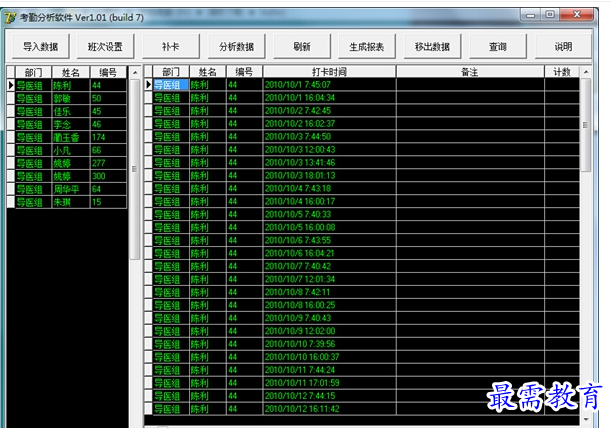Click the 补卡 button
The image size is (611, 428).
(x=171, y=47)
